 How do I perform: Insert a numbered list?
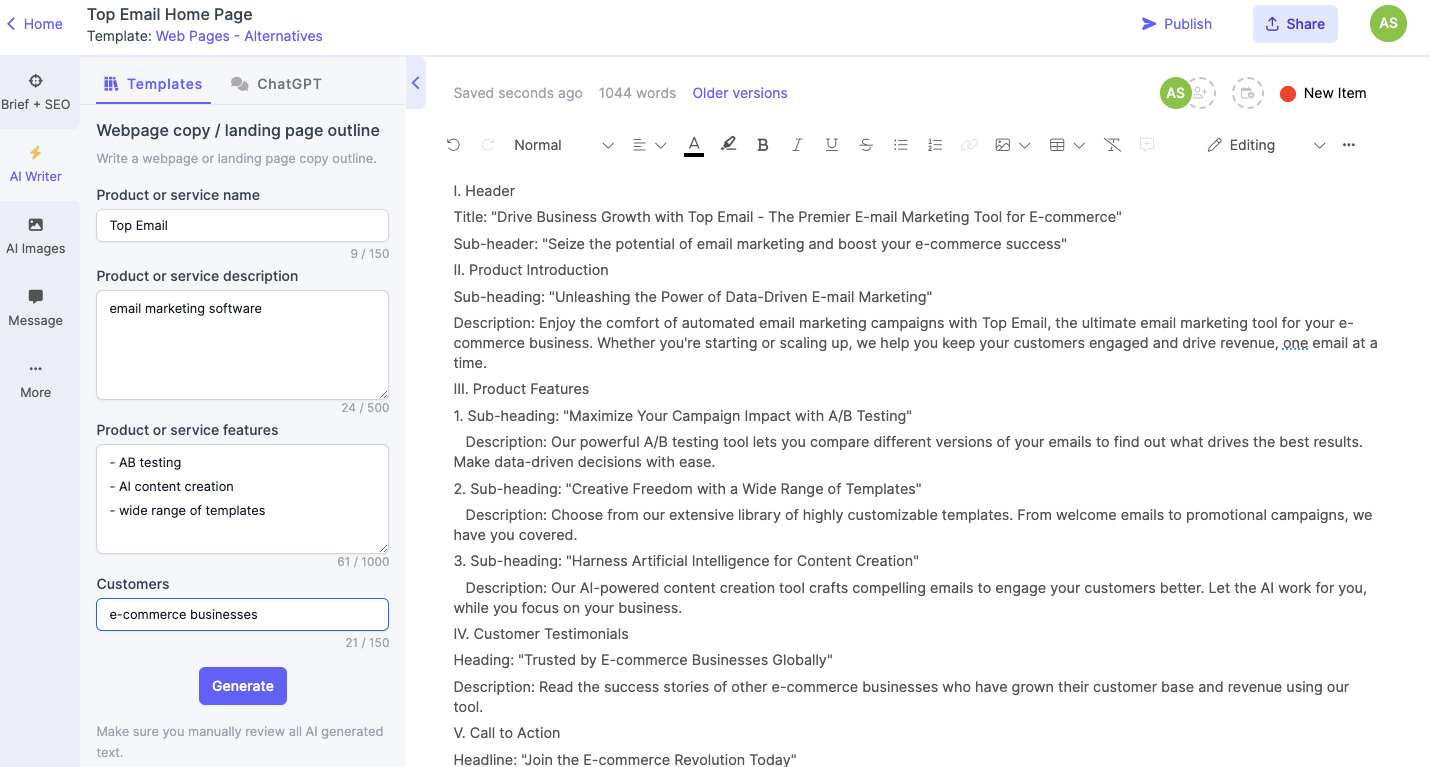coord(935,145)
